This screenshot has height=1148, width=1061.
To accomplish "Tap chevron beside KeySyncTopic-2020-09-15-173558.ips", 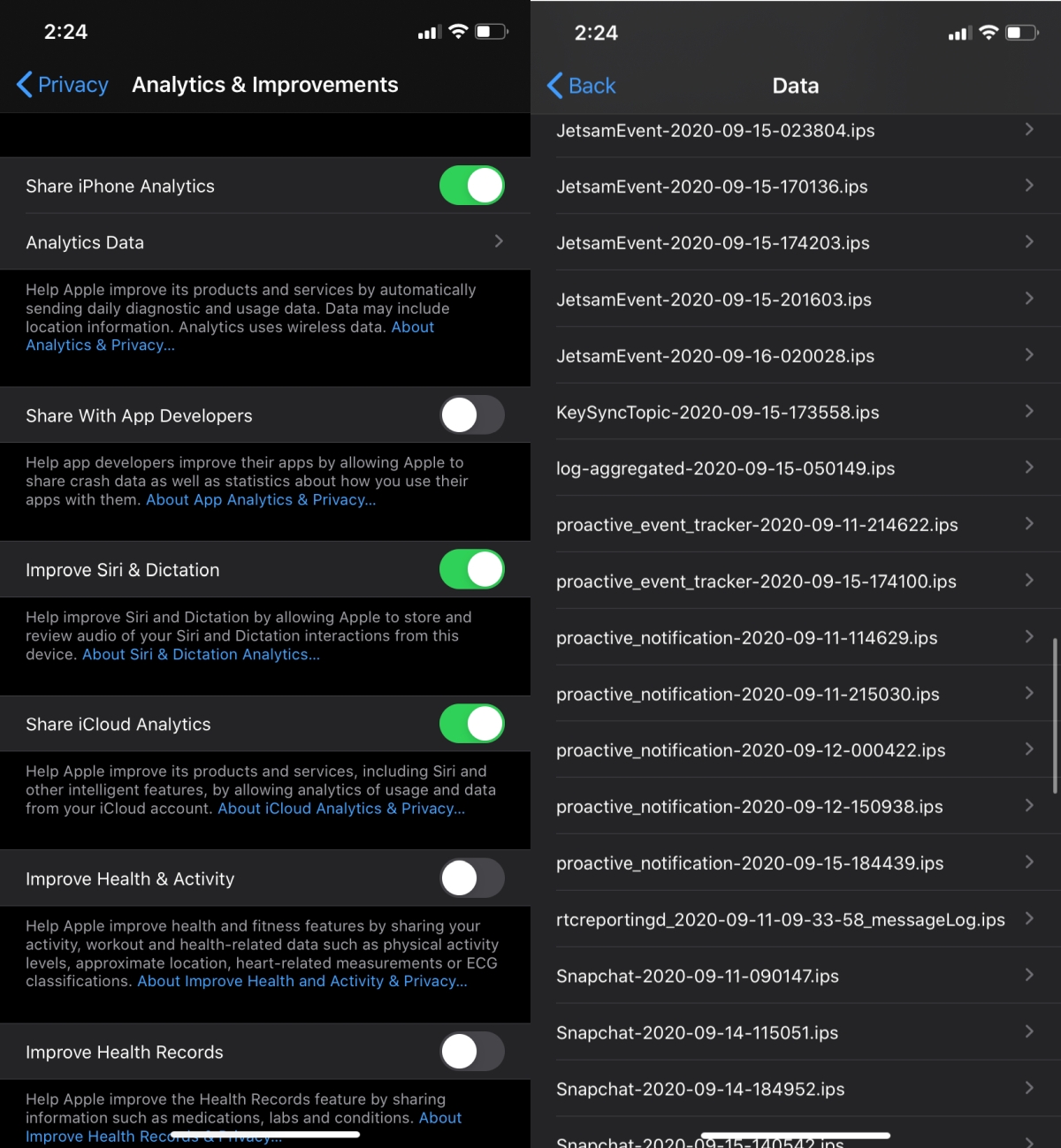I will pyautogui.click(x=1029, y=411).
